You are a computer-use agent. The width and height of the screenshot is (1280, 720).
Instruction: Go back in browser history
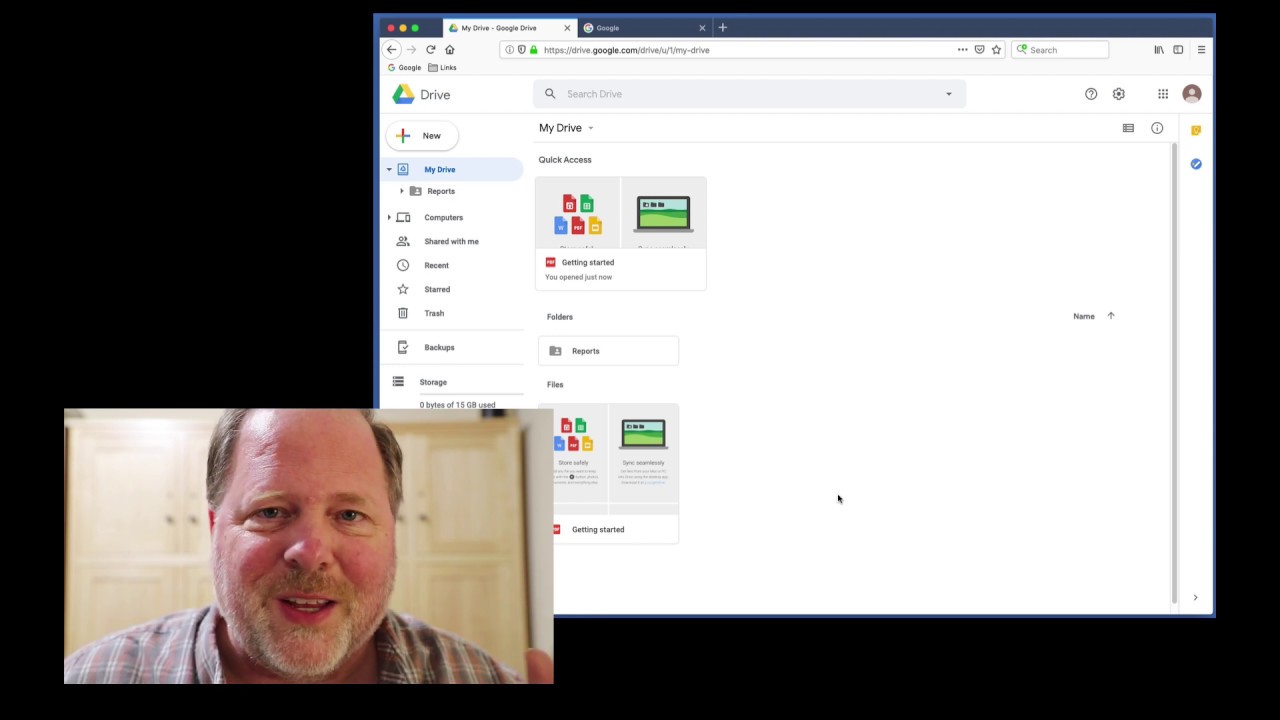[392, 50]
